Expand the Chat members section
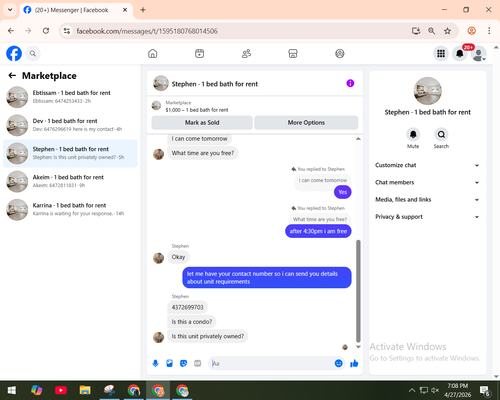Viewport: 500px width, 400px height. 427,182
